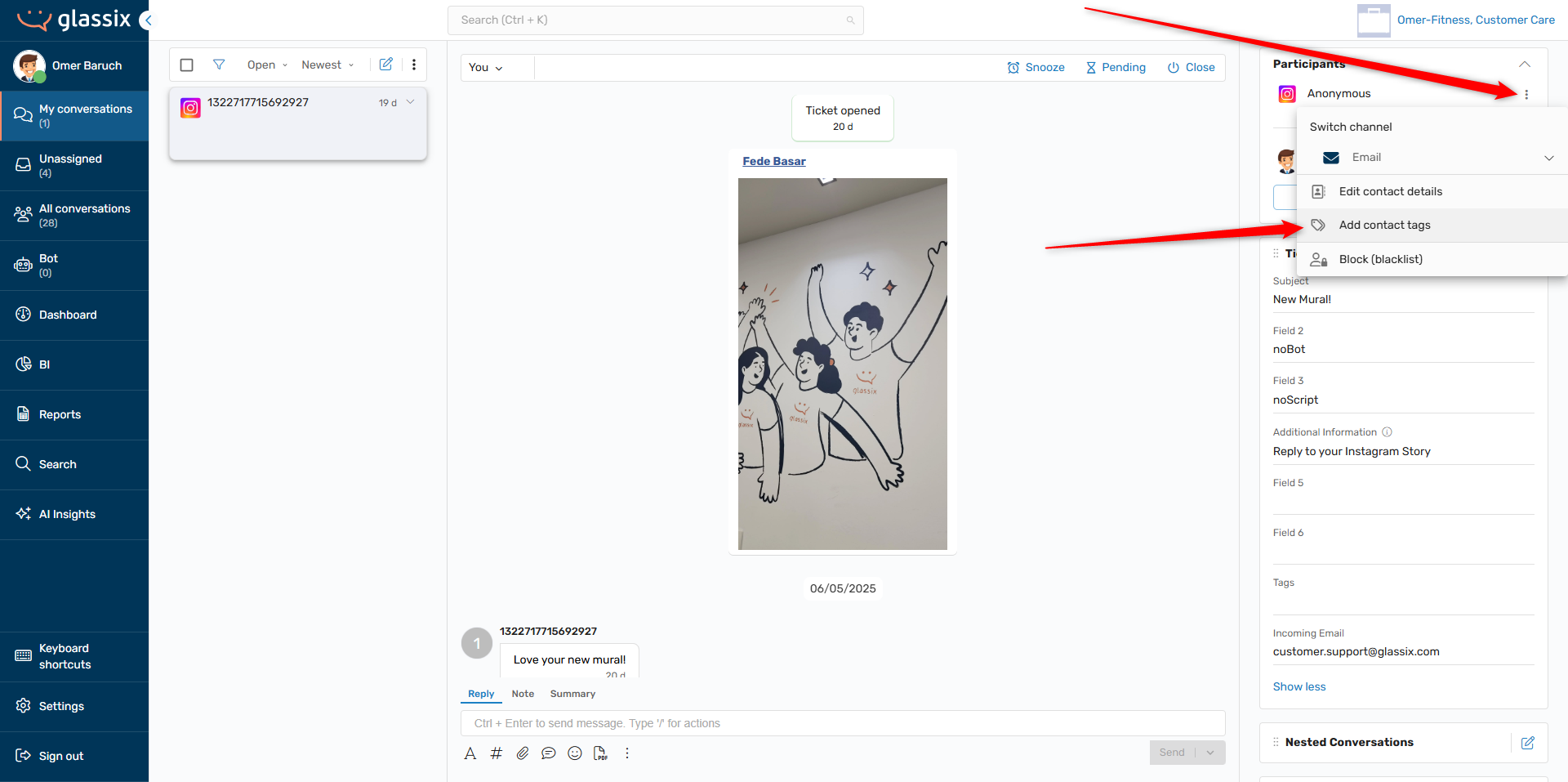Compose new conversation icon
Image resolution: width=1568 pixels, height=782 pixels.
point(386,64)
